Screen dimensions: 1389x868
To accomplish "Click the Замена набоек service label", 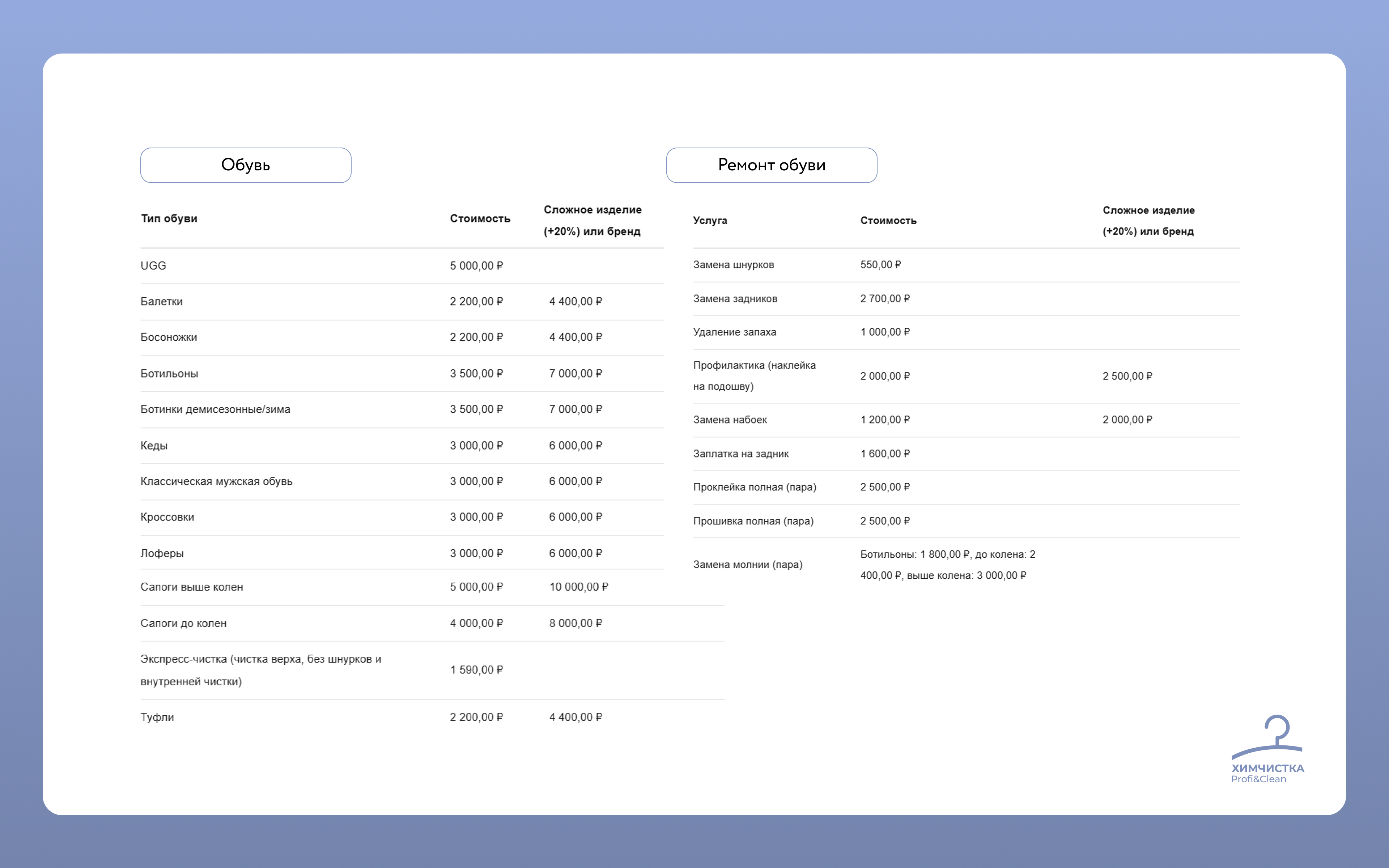I will pyautogui.click(x=730, y=420).
